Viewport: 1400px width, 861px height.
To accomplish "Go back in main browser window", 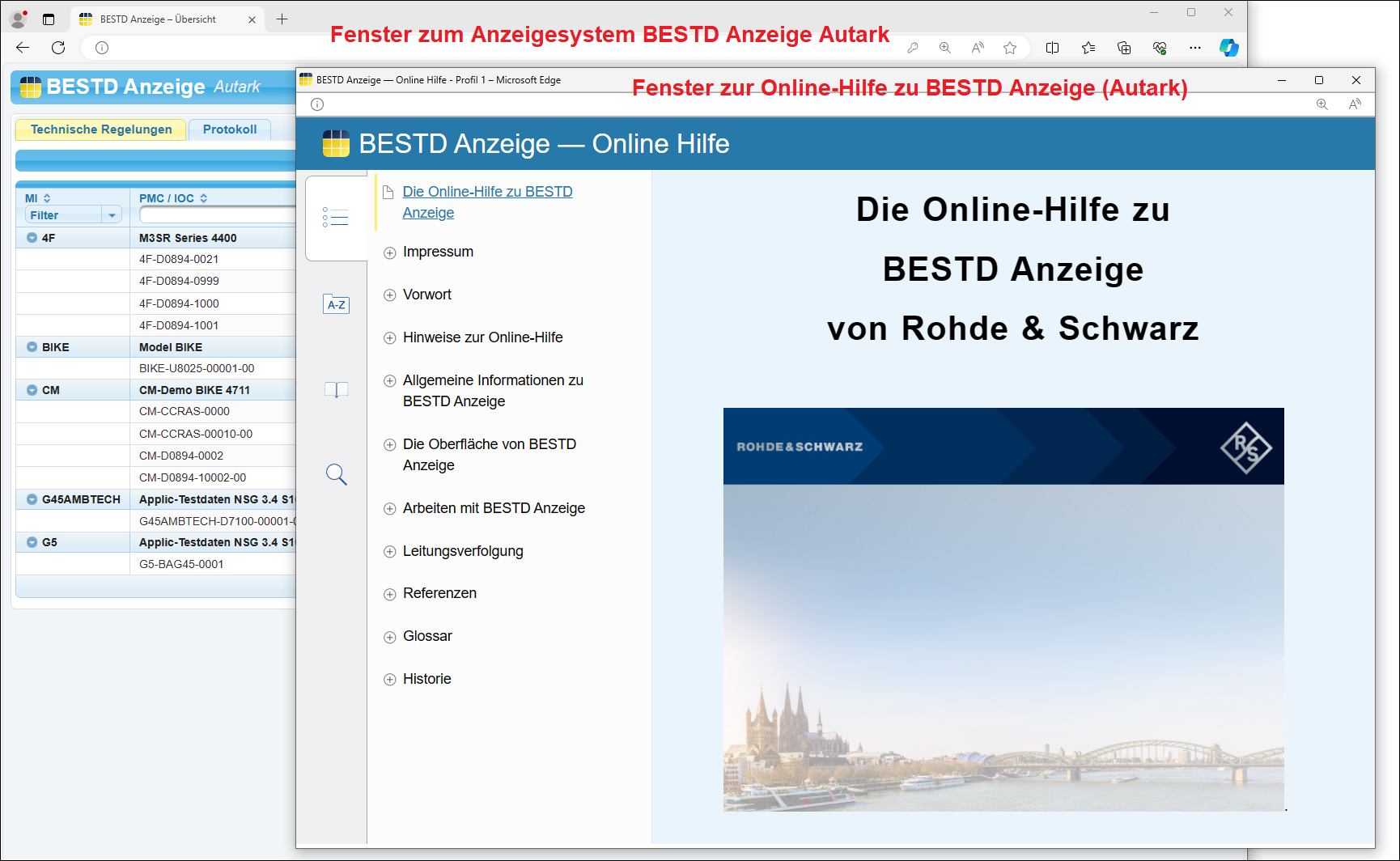I will pos(23,48).
